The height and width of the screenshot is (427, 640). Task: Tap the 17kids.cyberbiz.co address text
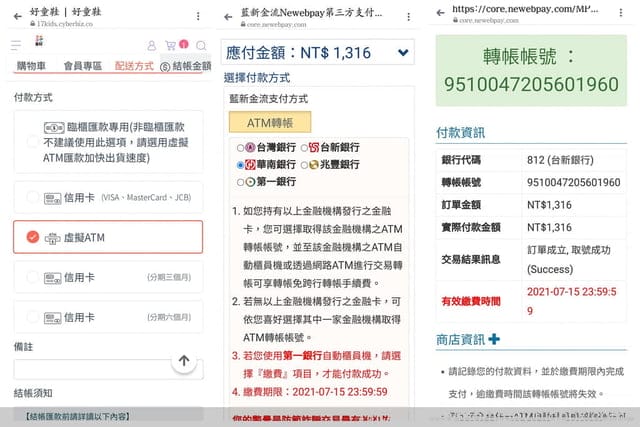pyautogui.click(x=64, y=24)
